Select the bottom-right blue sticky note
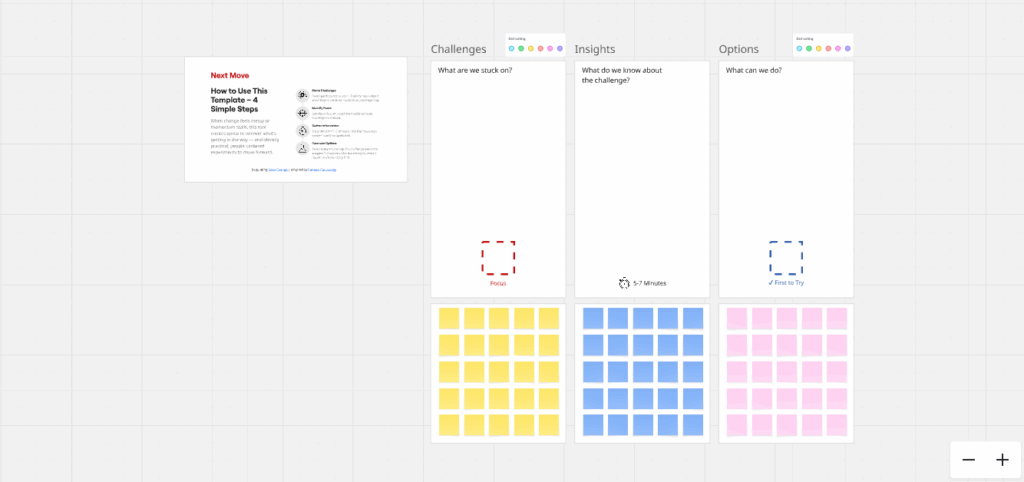The image size is (1024, 482). coord(693,425)
